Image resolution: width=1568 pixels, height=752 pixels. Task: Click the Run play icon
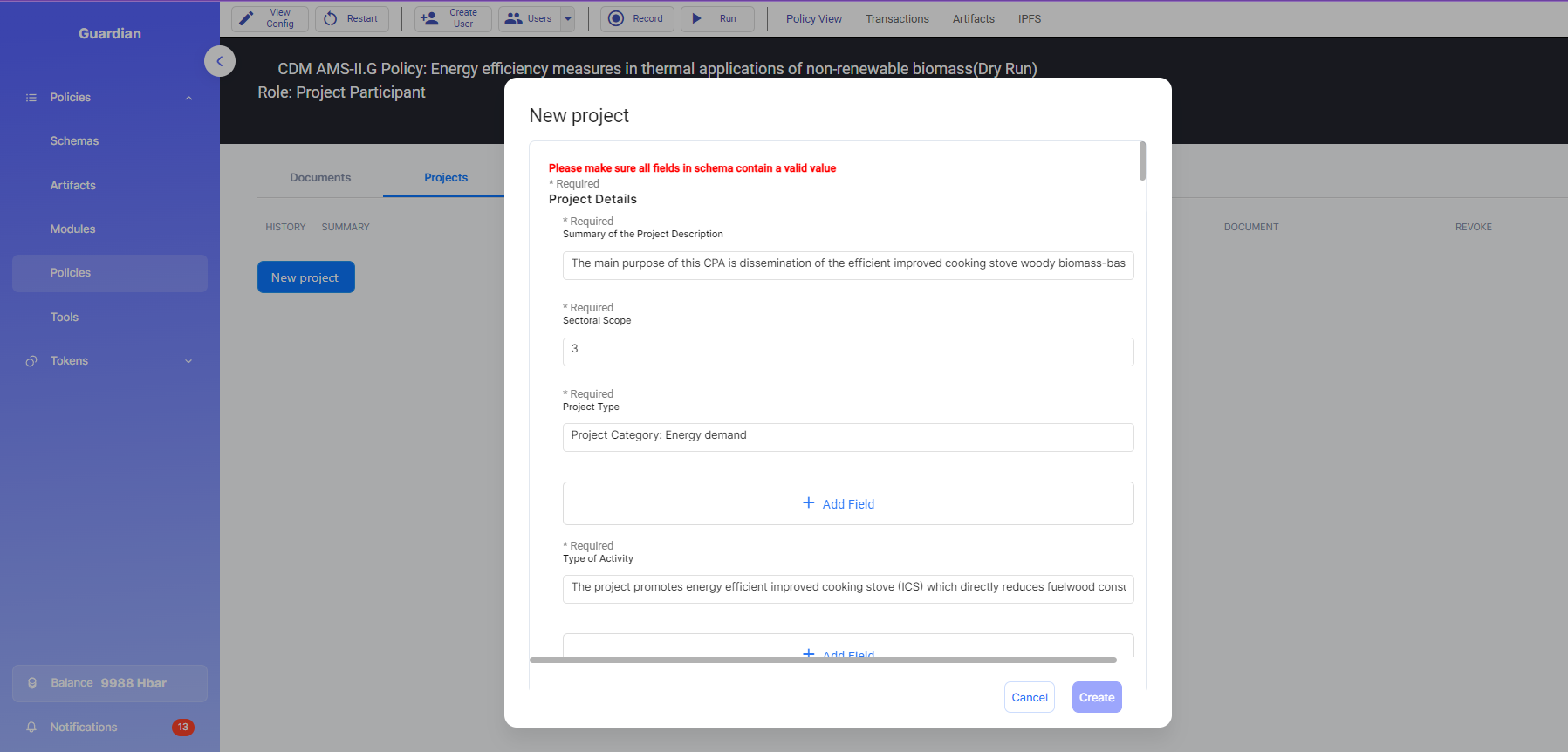[696, 18]
